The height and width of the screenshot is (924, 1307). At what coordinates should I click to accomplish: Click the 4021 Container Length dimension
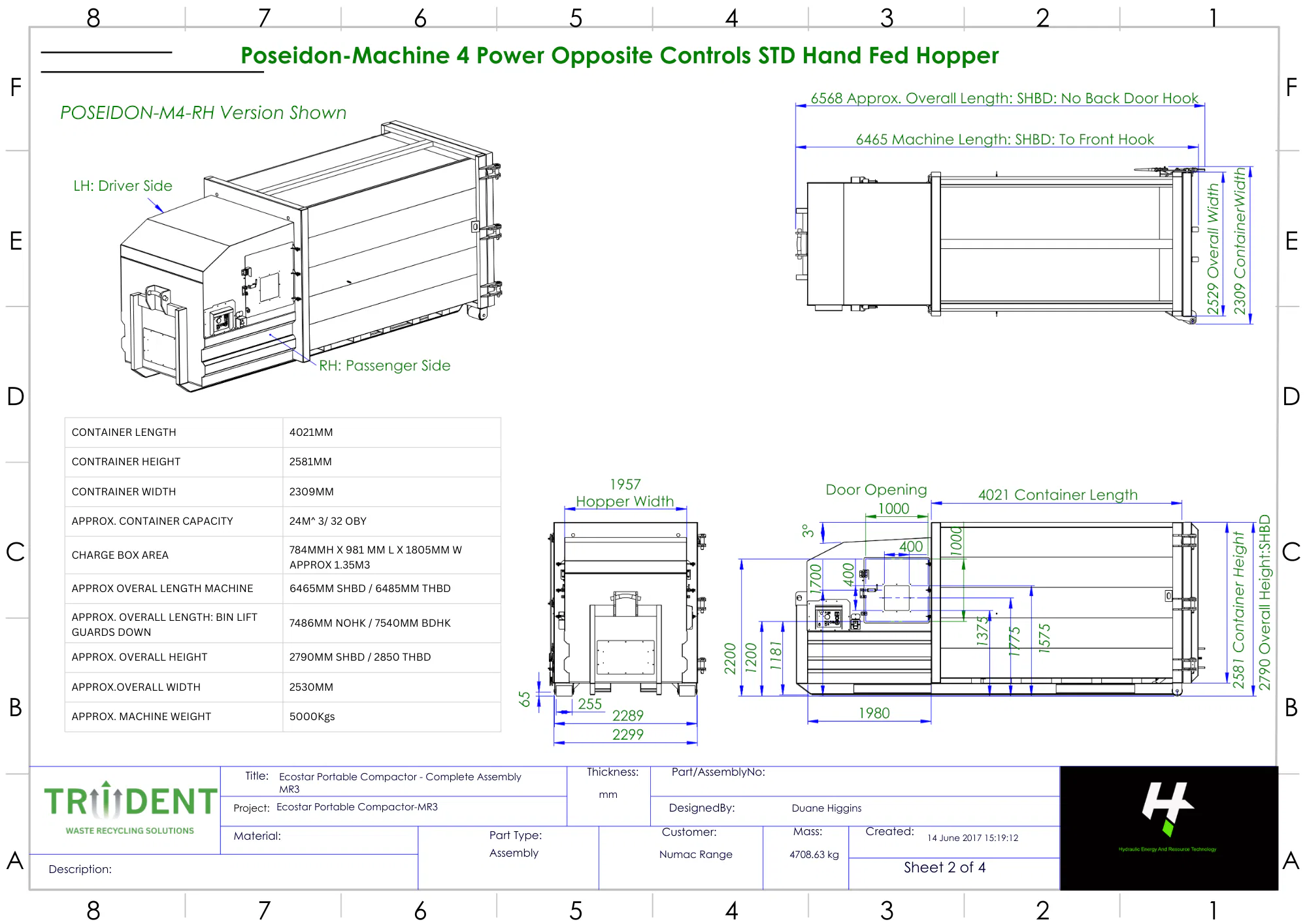[1057, 495]
